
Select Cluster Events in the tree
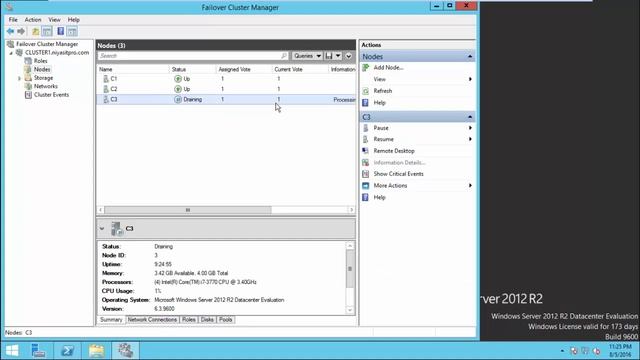[51, 95]
